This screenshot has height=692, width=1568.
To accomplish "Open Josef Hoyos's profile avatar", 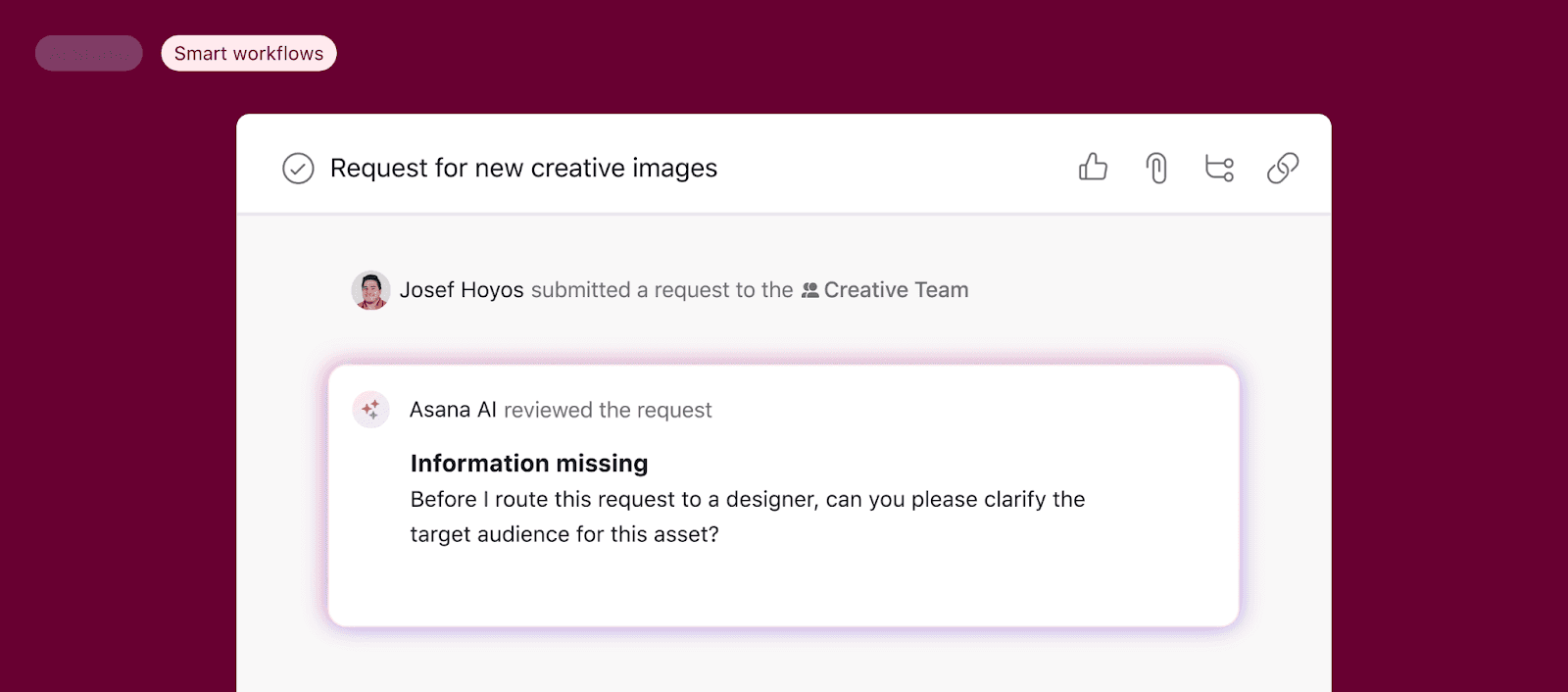I will [370, 290].
